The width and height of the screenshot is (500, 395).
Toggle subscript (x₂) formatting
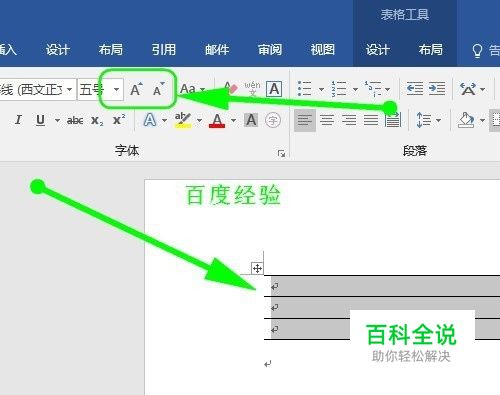click(97, 120)
